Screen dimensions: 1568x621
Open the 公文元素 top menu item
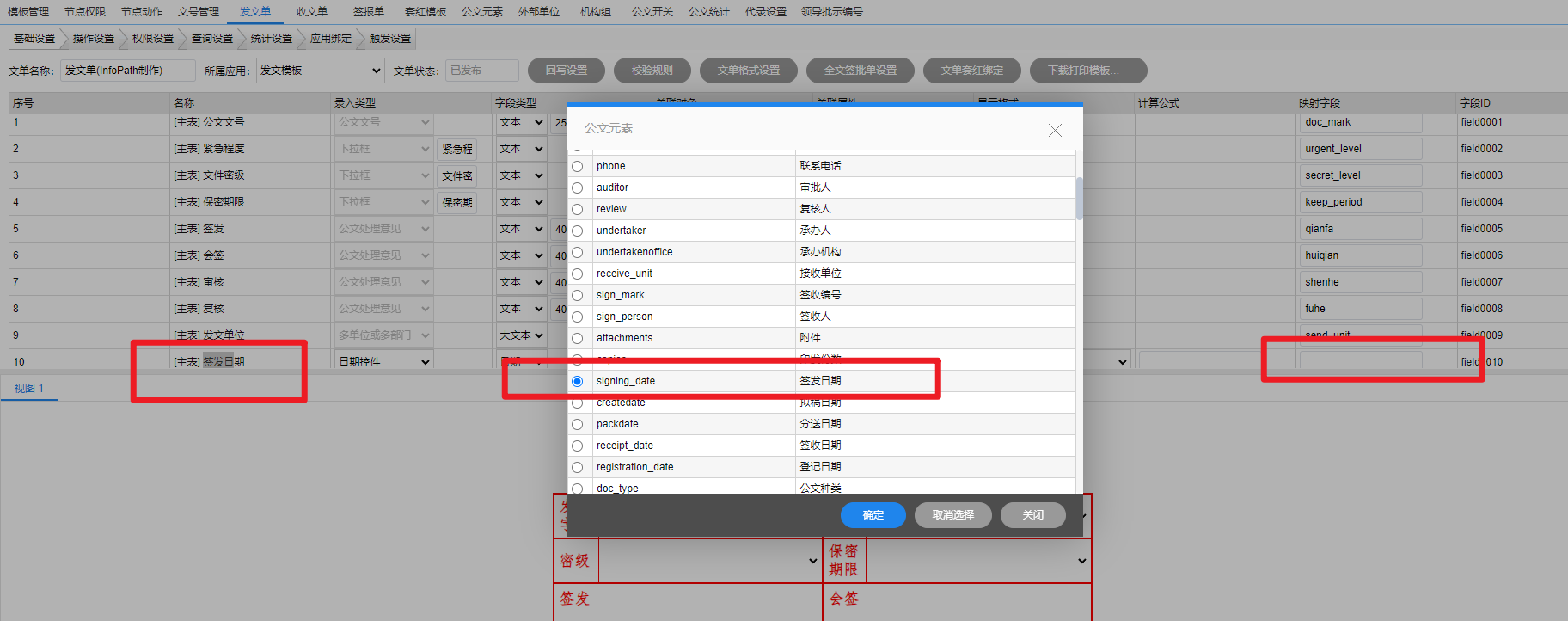pyautogui.click(x=481, y=12)
